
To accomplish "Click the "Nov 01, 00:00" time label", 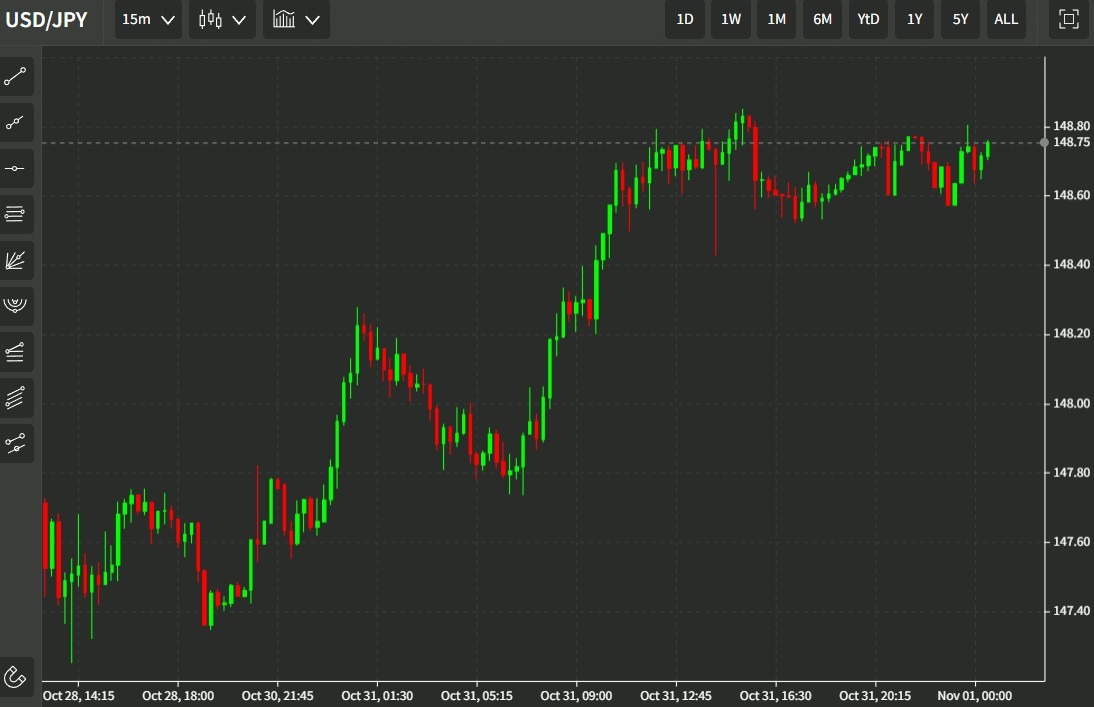I will (x=975, y=696).
